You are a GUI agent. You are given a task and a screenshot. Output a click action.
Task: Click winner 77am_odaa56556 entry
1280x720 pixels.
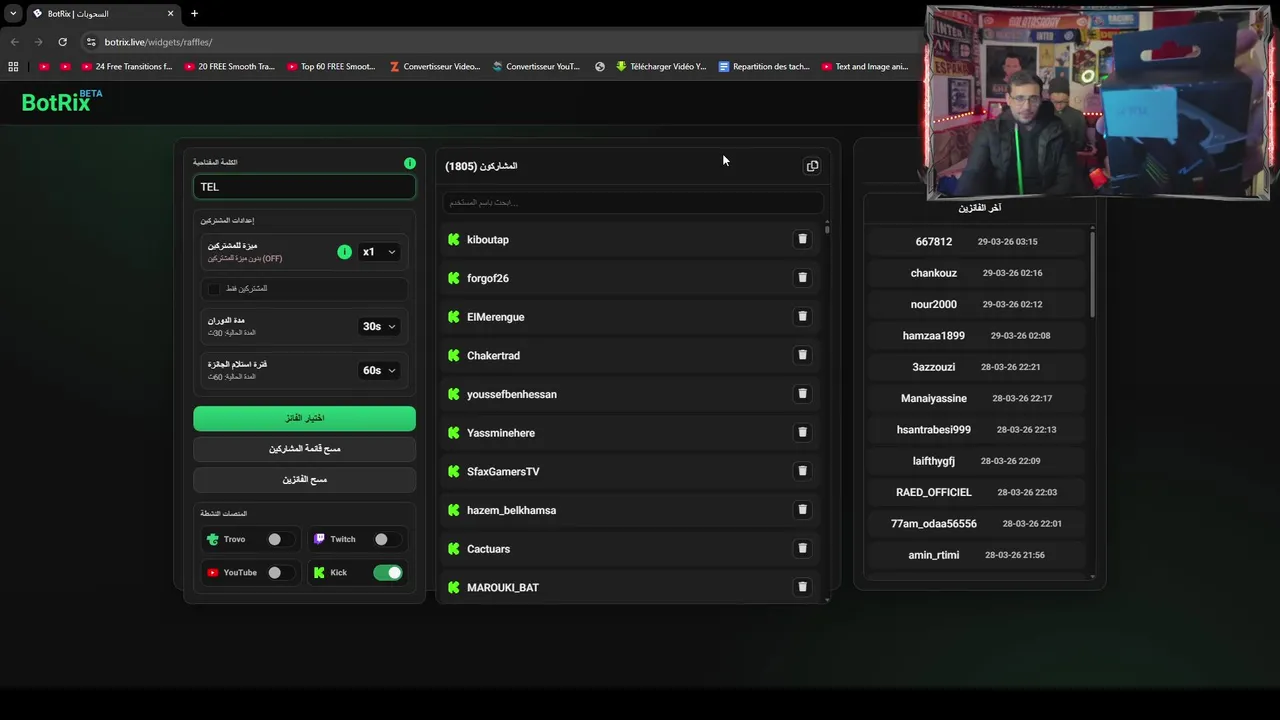click(x=976, y=524)
